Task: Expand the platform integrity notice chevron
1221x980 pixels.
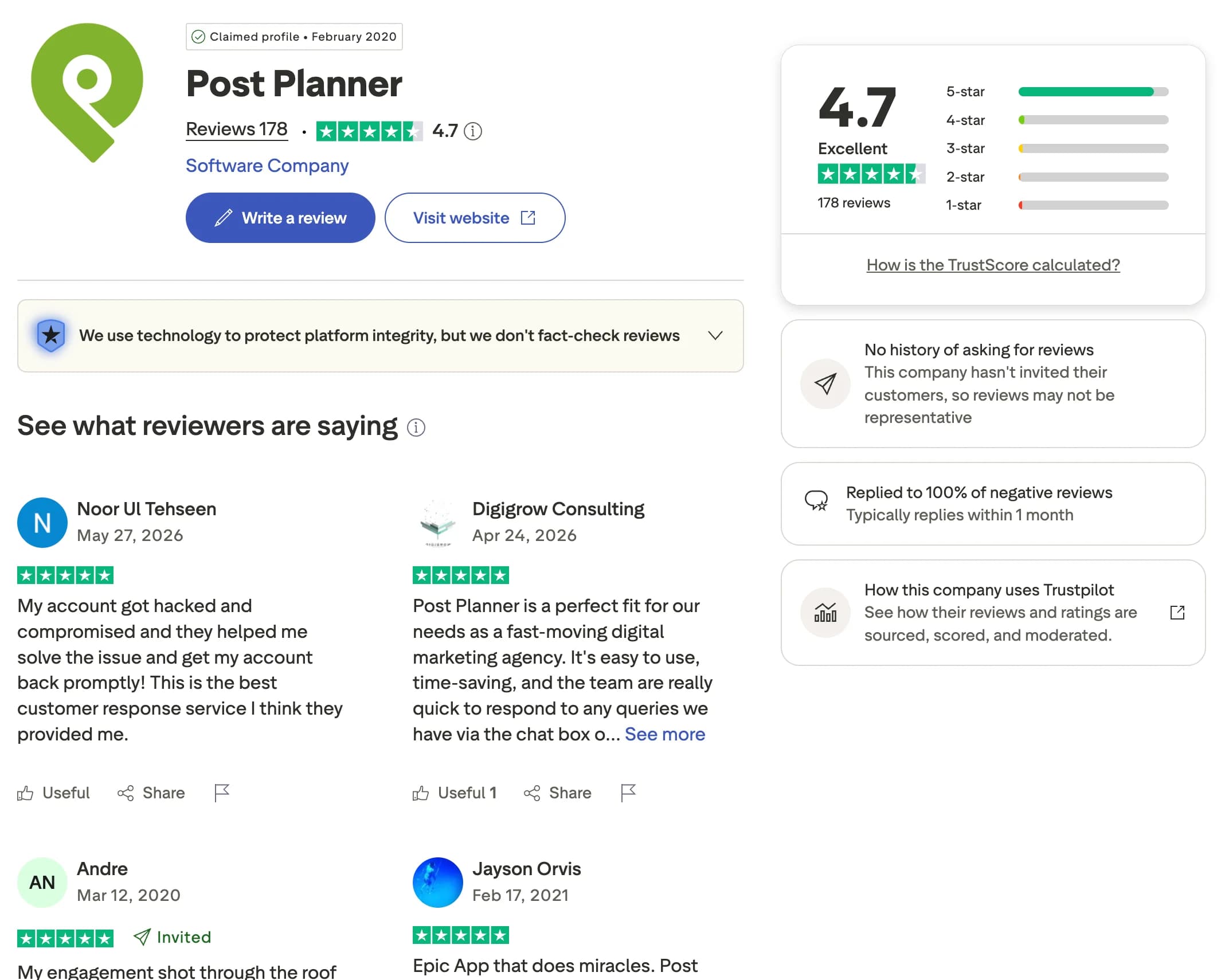Action: point(715,336)
